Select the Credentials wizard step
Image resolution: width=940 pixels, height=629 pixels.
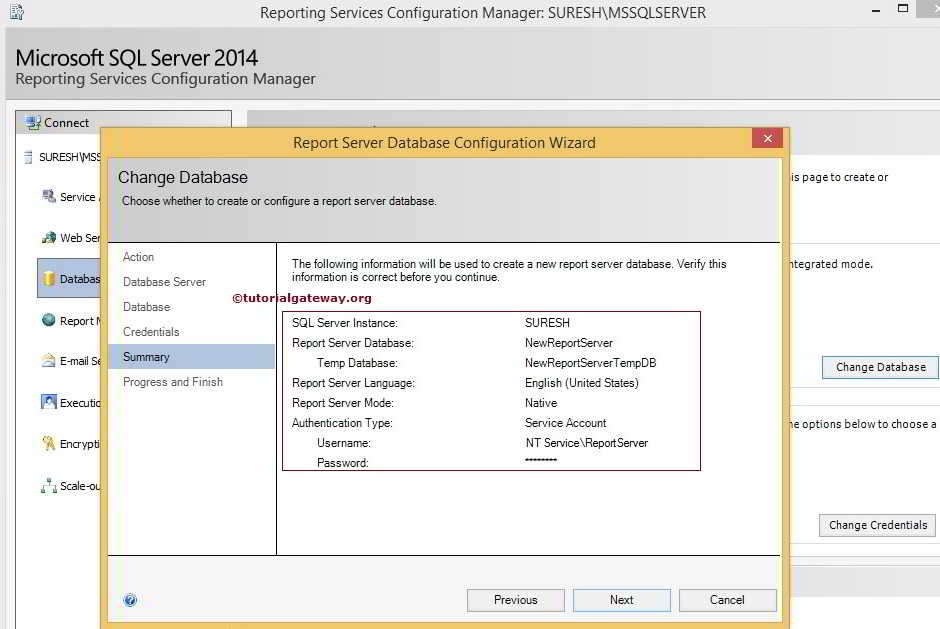pyautogui.click(x=153, y=331)
